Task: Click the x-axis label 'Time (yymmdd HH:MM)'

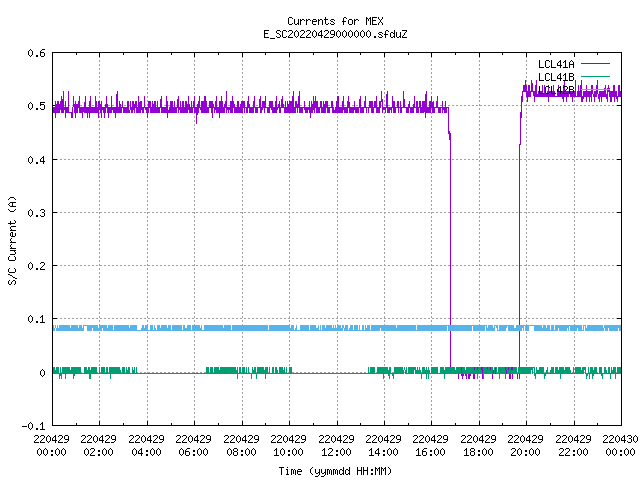Action: [x=335, y=471]
